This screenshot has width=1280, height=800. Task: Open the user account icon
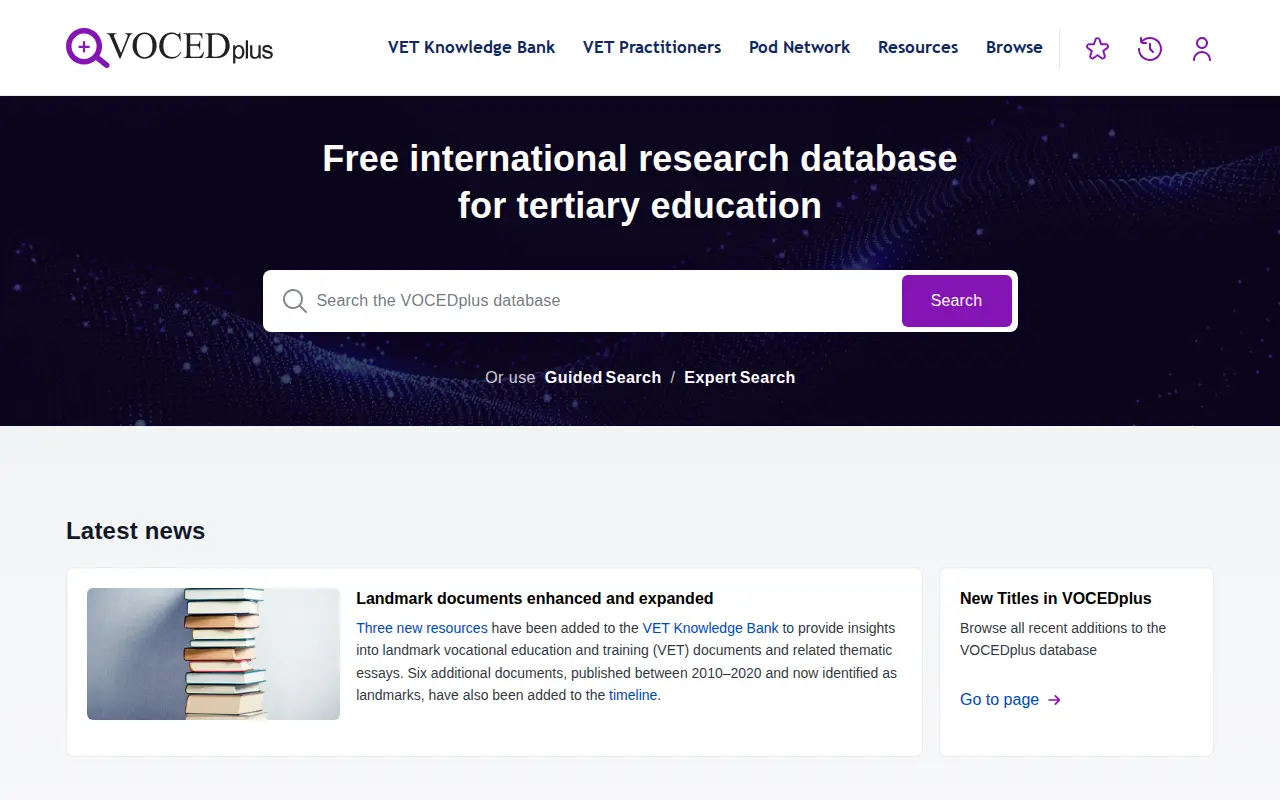(1202, 48)
